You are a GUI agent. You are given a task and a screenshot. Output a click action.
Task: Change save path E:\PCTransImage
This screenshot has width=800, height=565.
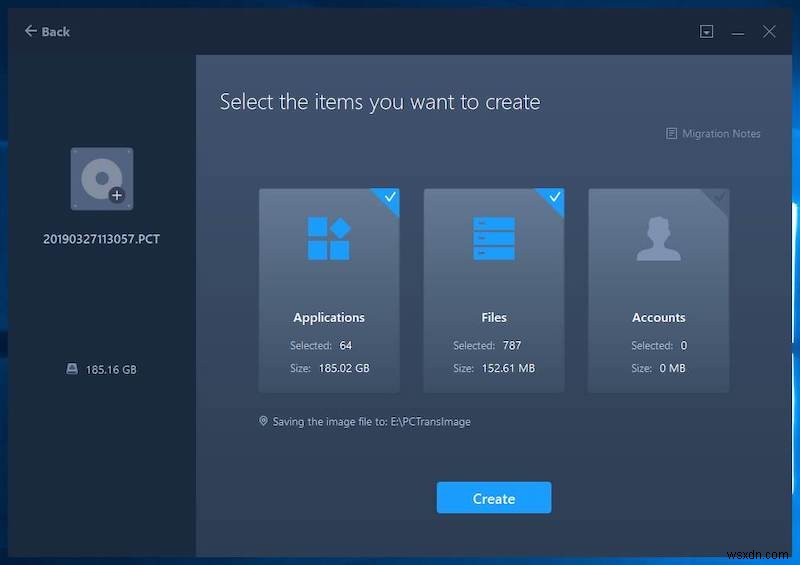pyautogui.click(x=431, y=422)
